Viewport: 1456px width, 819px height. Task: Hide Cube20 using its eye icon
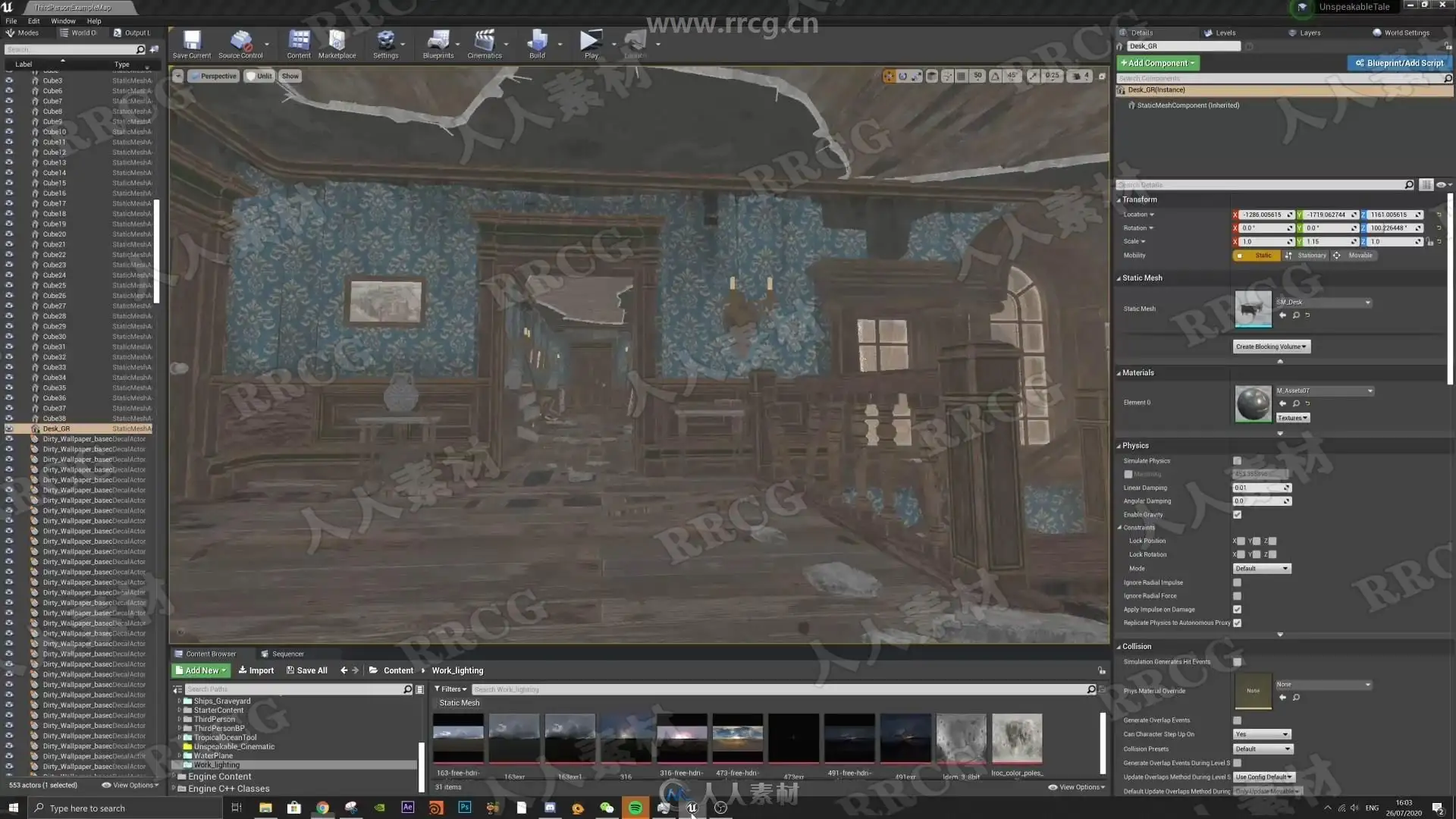(x=9, y=234)
